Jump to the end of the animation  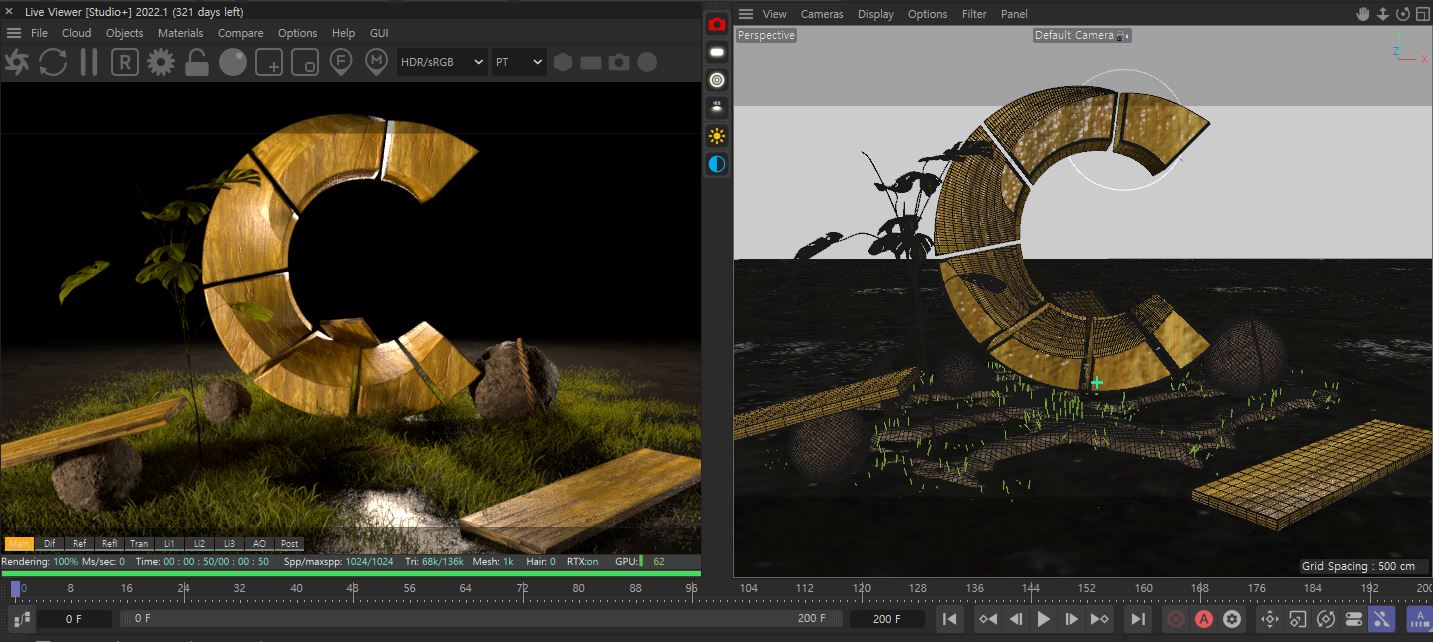click(1138, 619)
